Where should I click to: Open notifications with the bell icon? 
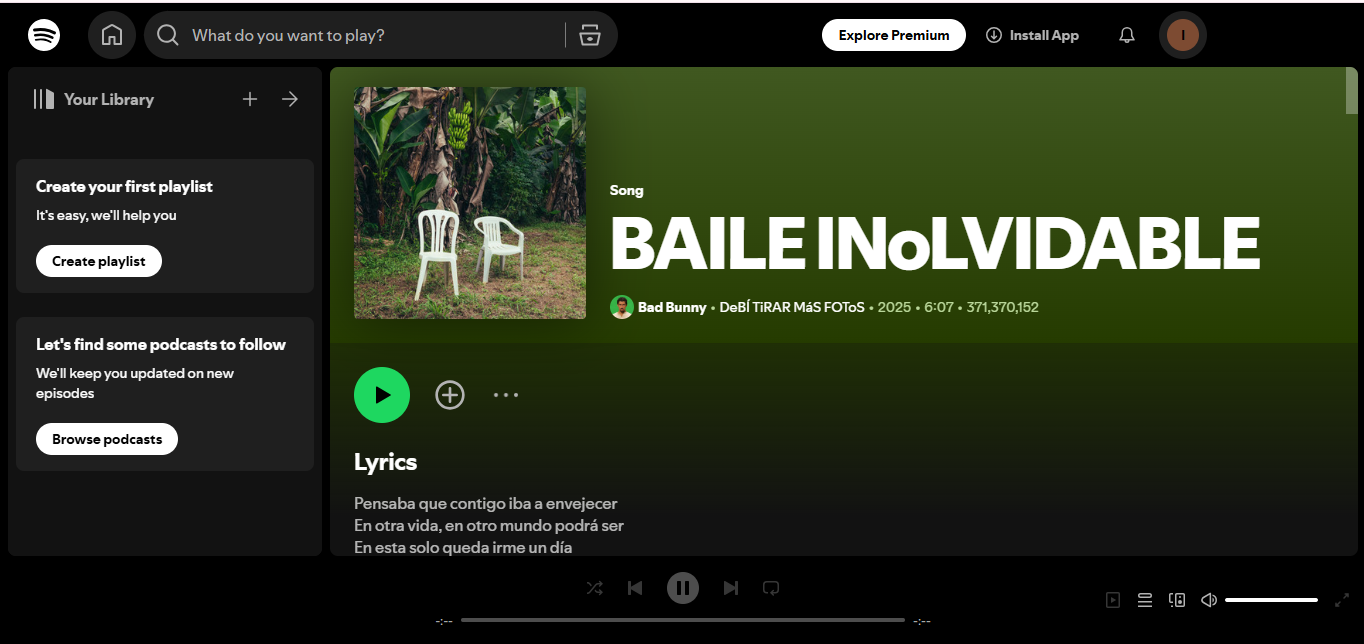click(1126, 34)
